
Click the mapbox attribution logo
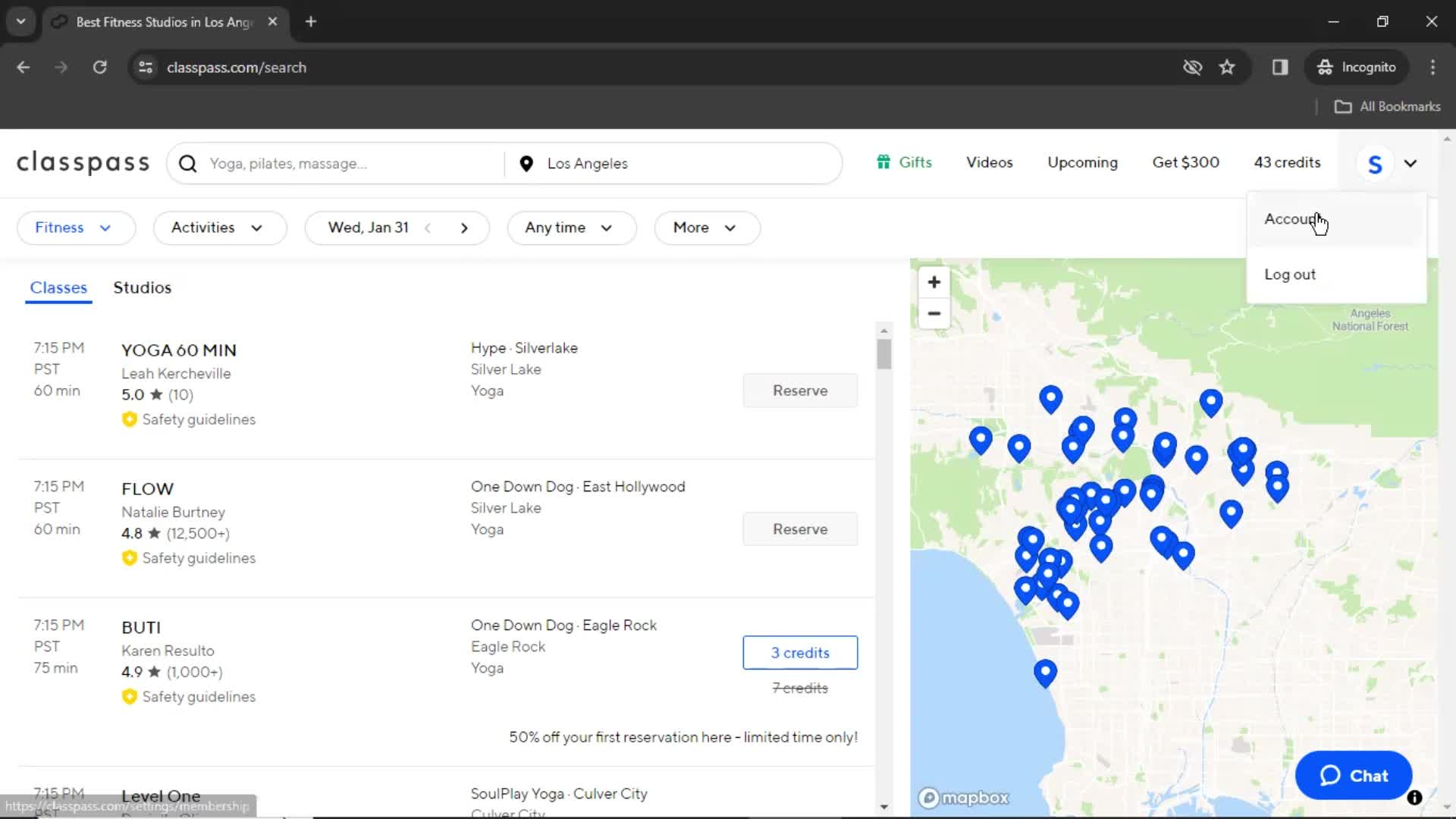pos(964,798)
